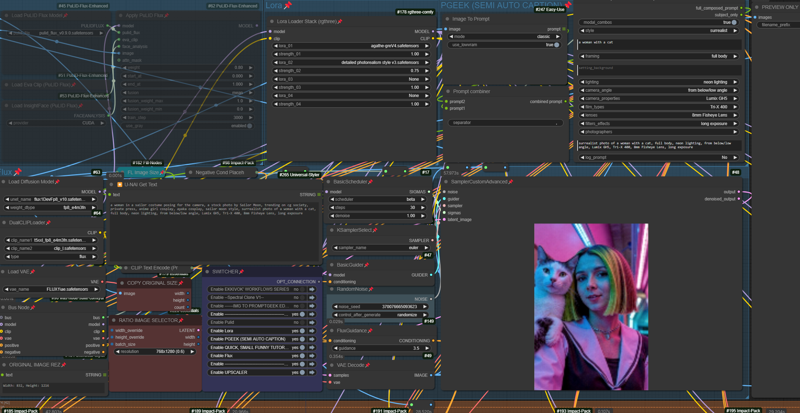Click the collapse dot on SWITCHER node
The width and height of the screenshot is (800, 413).
point(207,272)
